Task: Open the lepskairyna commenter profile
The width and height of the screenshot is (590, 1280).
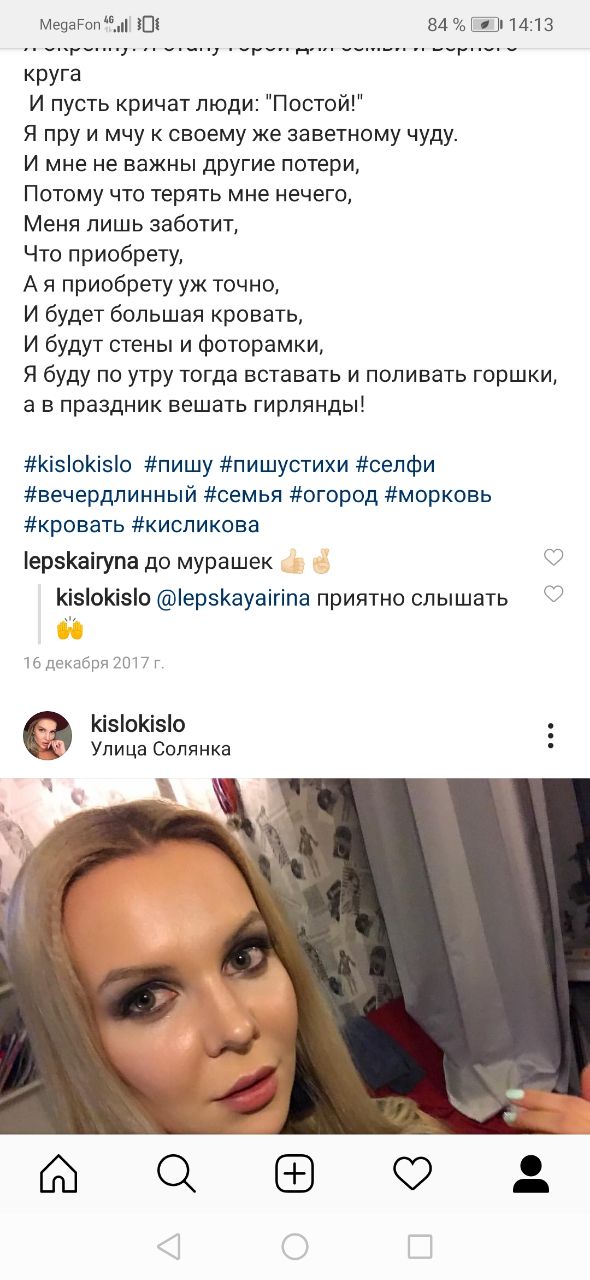Action: pyautogui.click(x=81, y=562)
